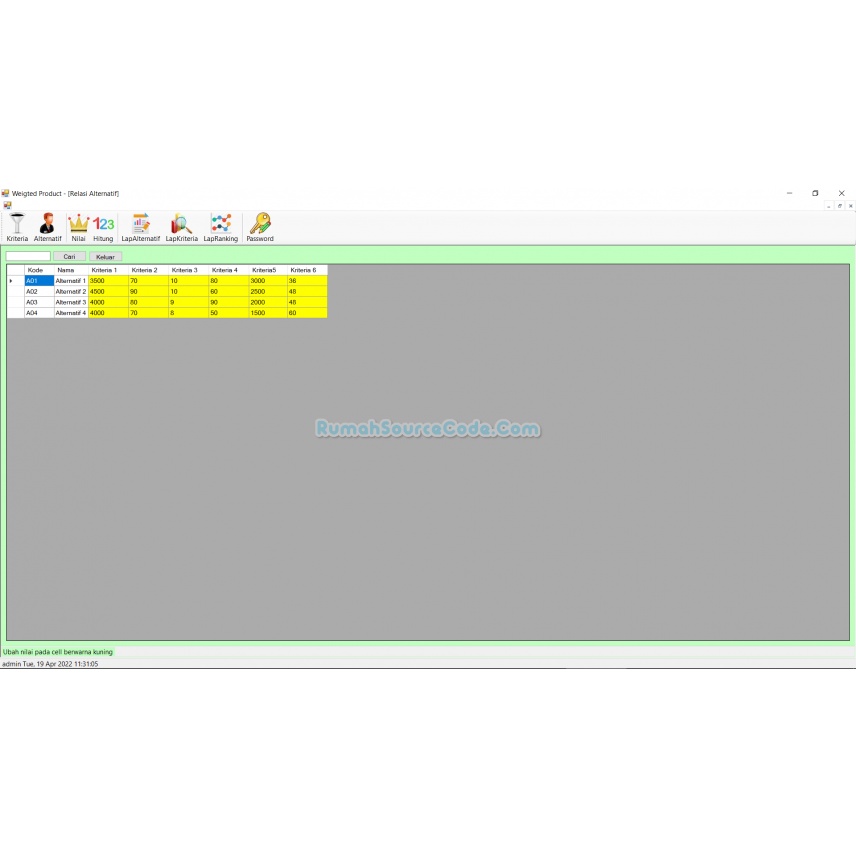The image size is (856, 856).
Task: Open the LapAlternatif report
Action: tap(141, 227)
